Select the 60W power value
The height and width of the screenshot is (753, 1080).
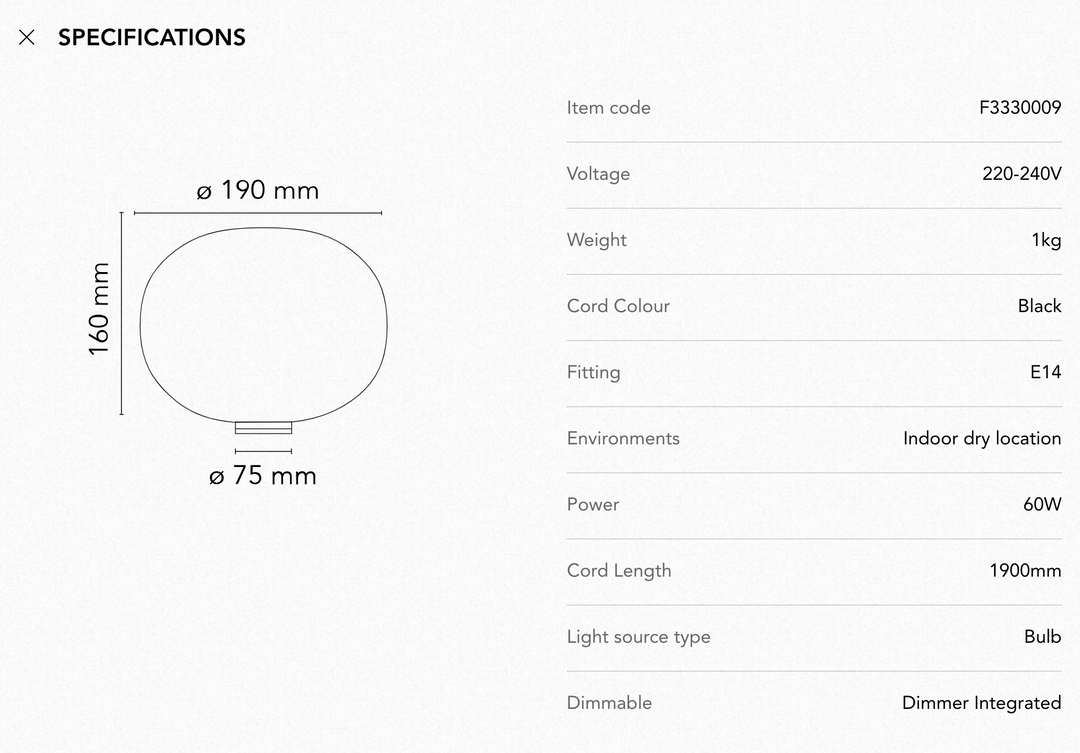tap(1042, 504)
